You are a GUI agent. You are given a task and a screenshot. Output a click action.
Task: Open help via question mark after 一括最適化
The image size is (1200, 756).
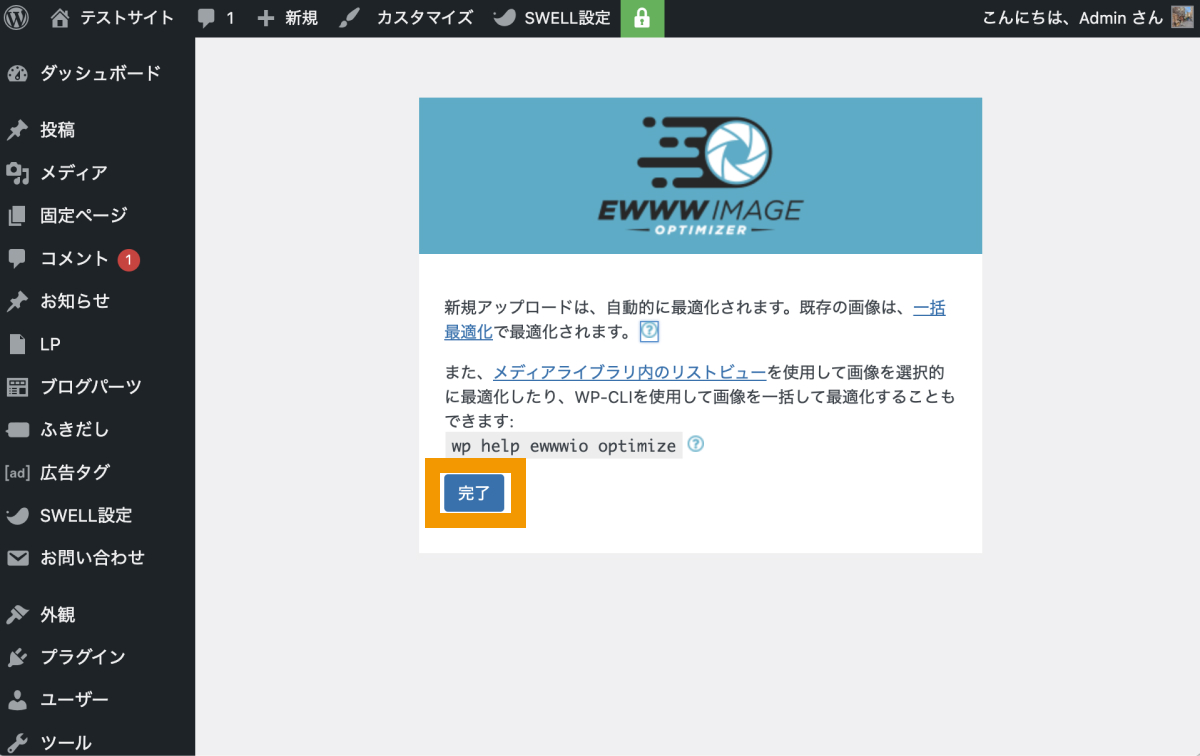tap(648, 331)
